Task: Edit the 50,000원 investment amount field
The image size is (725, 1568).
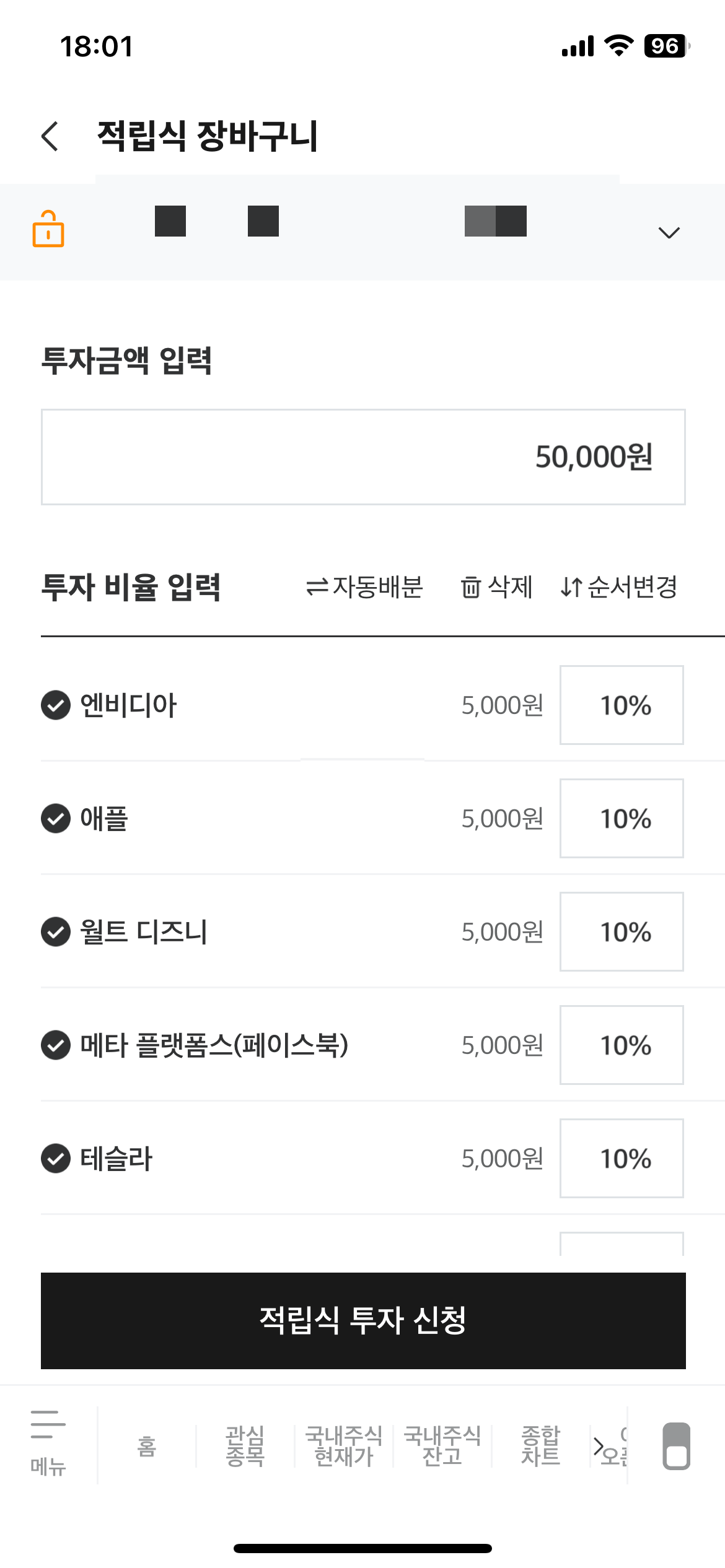Action: [363, 457]
